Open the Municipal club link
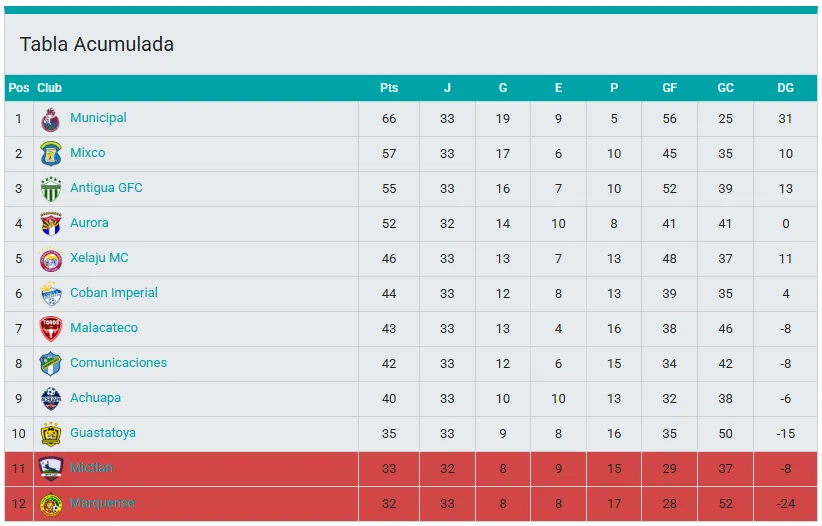The image size is (822, 526). coord(98,118)
